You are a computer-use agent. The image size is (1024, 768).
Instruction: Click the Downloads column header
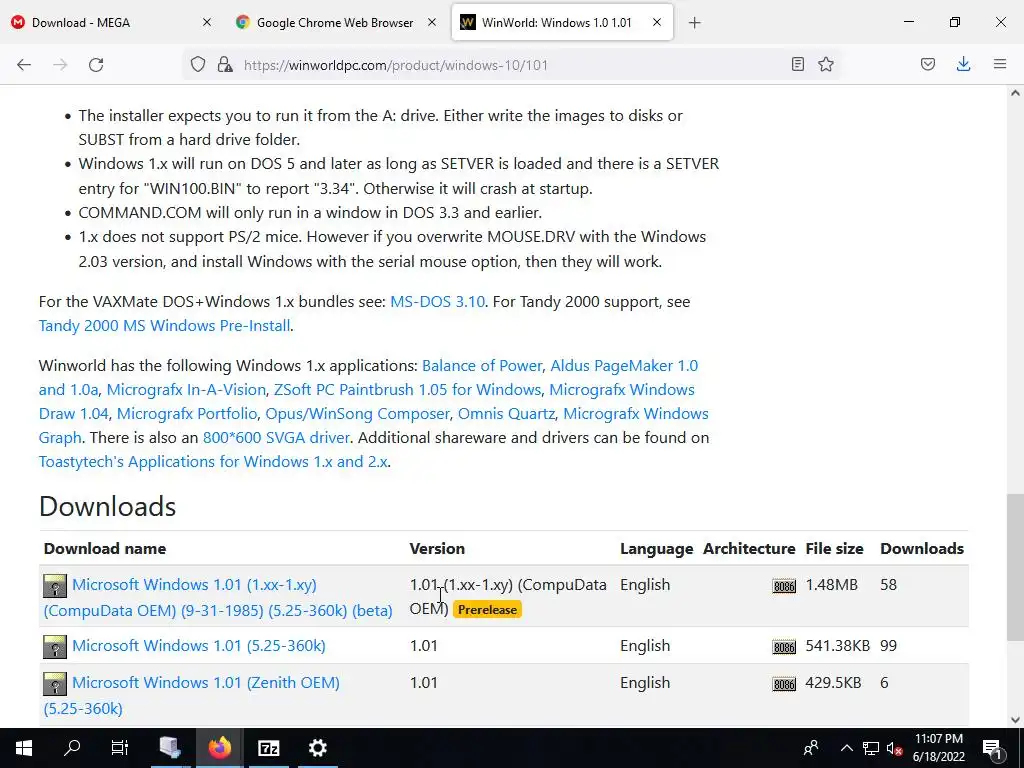(921, 549)
